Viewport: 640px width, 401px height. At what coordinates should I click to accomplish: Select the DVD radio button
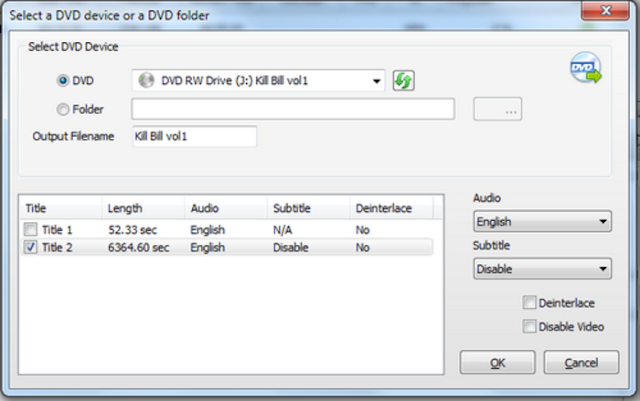tap(62, 81)
